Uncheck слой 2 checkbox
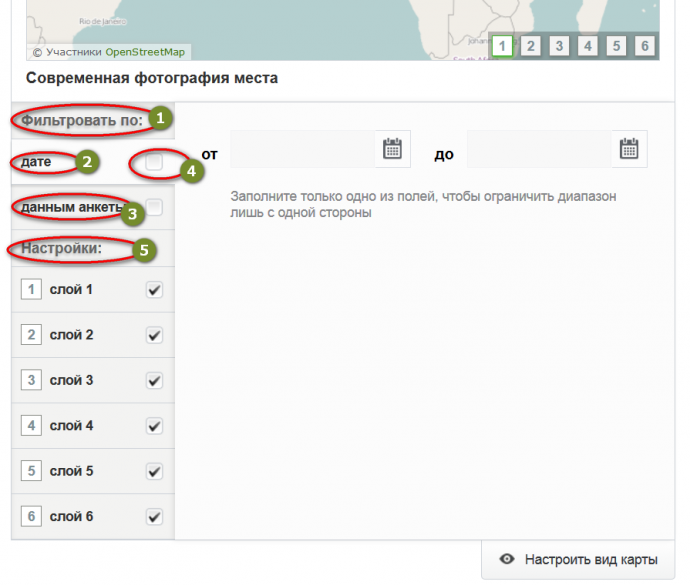690x585 pixels. tap(154, 335)
